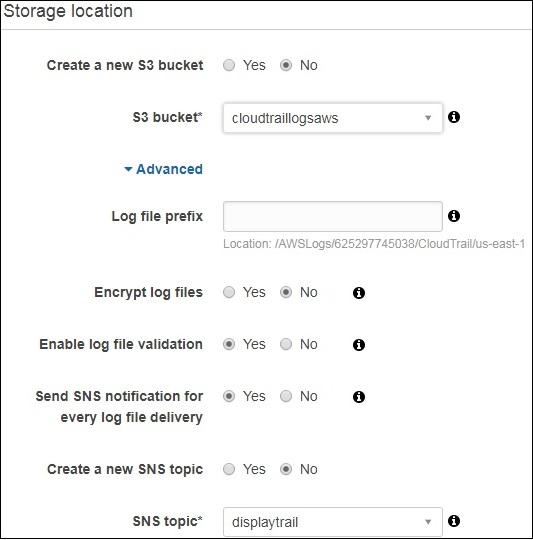Screen dimensions: 533x540
Task: Show info for Log file prefix
Action: 454,216
